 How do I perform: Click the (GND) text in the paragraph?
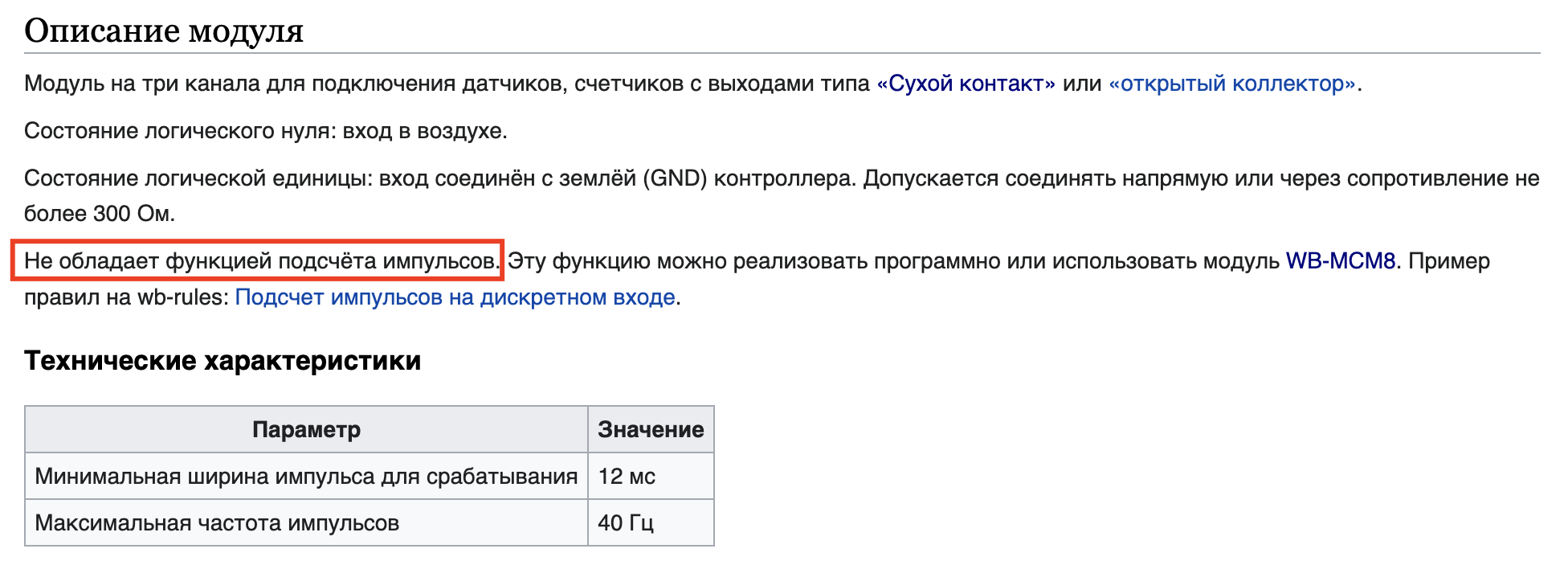(x=675, y=178)
